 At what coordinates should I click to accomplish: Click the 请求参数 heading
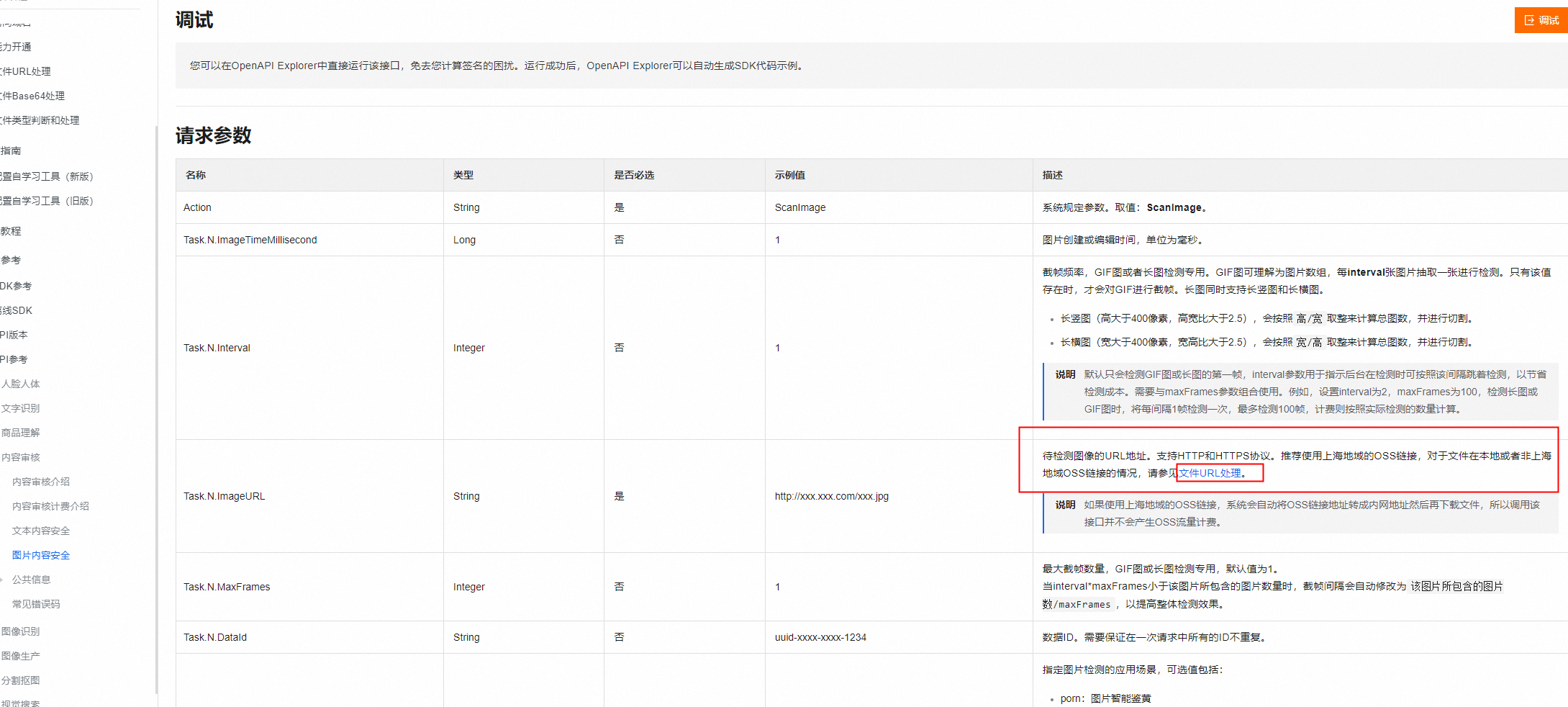pyautogui.click(x=214, y=135)
